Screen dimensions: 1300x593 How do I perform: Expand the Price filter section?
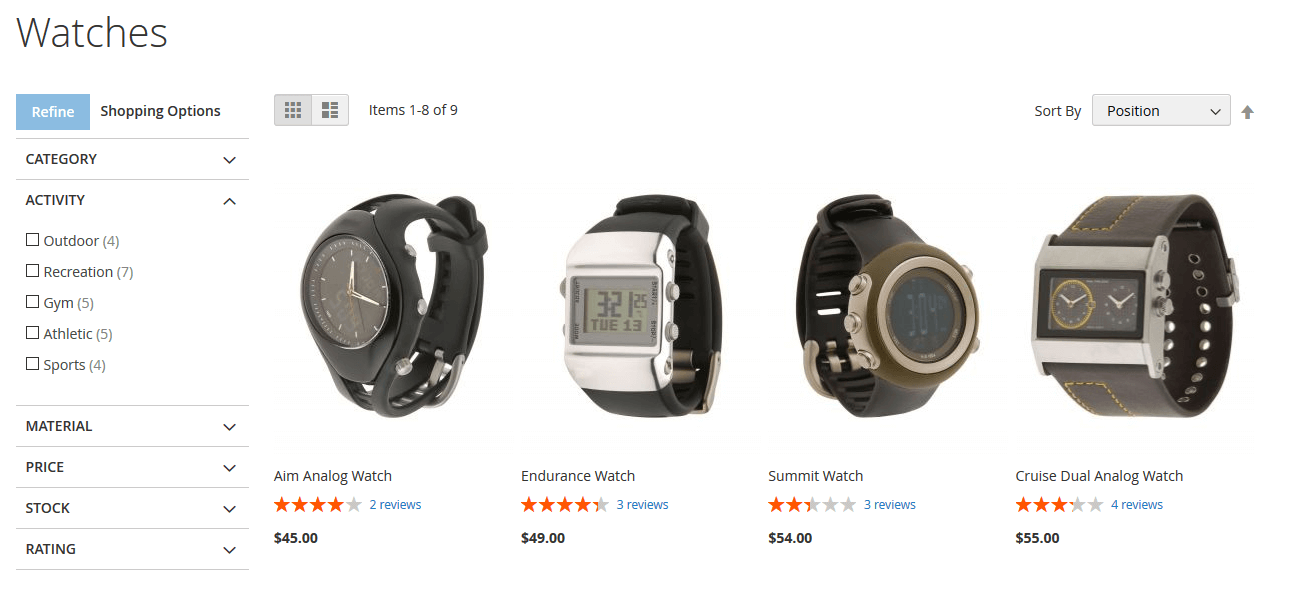[x=132, y=467]
